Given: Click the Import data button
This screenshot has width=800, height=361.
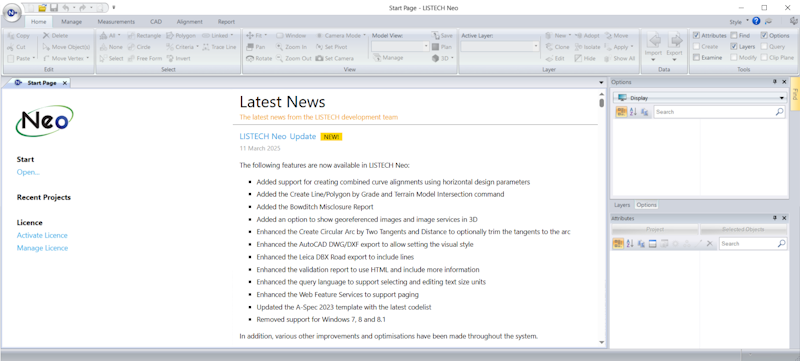Looking at the screenshot, I should pyautogui.click(x=653, y=47).
